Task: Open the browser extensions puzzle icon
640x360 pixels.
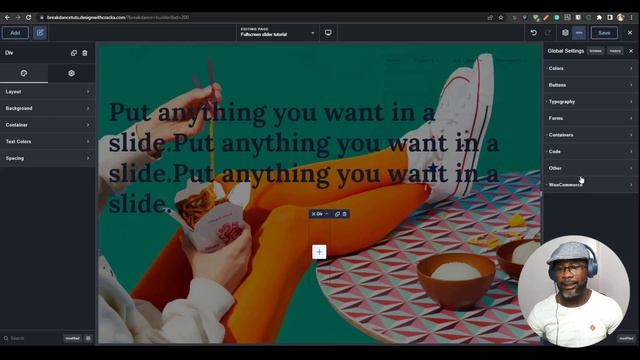Action: coord(599,18)
